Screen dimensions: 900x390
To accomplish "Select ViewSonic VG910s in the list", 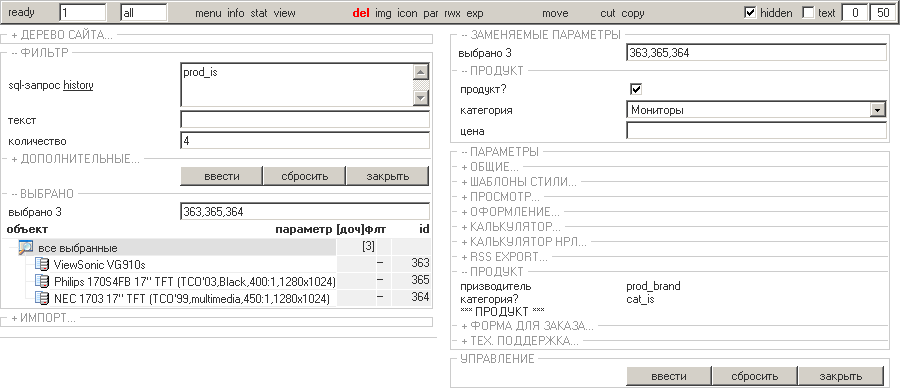I will click(x=99, y=265).
